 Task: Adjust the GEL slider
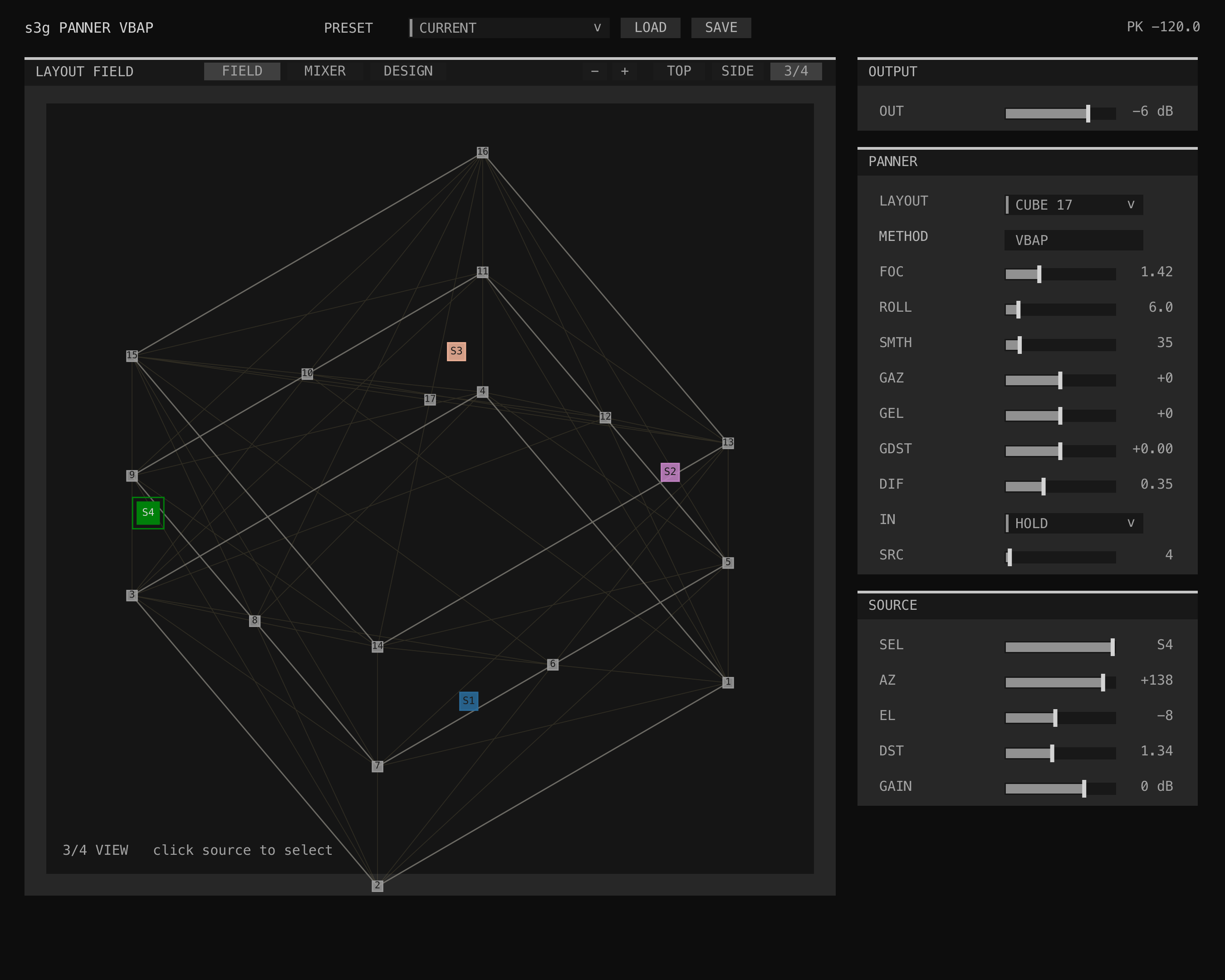pyautogui.click(x=1060, y=416)
